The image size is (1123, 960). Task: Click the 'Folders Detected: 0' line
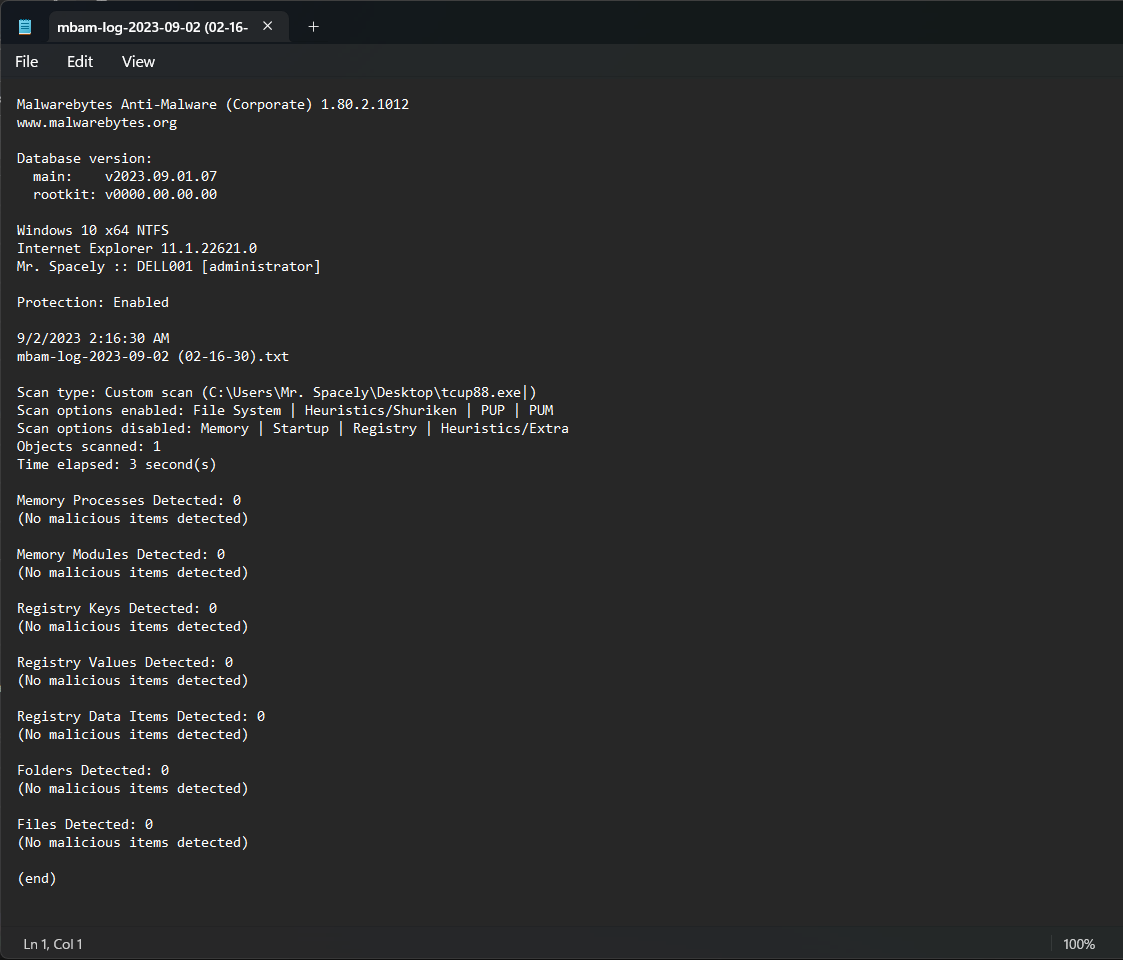[93, 770]
